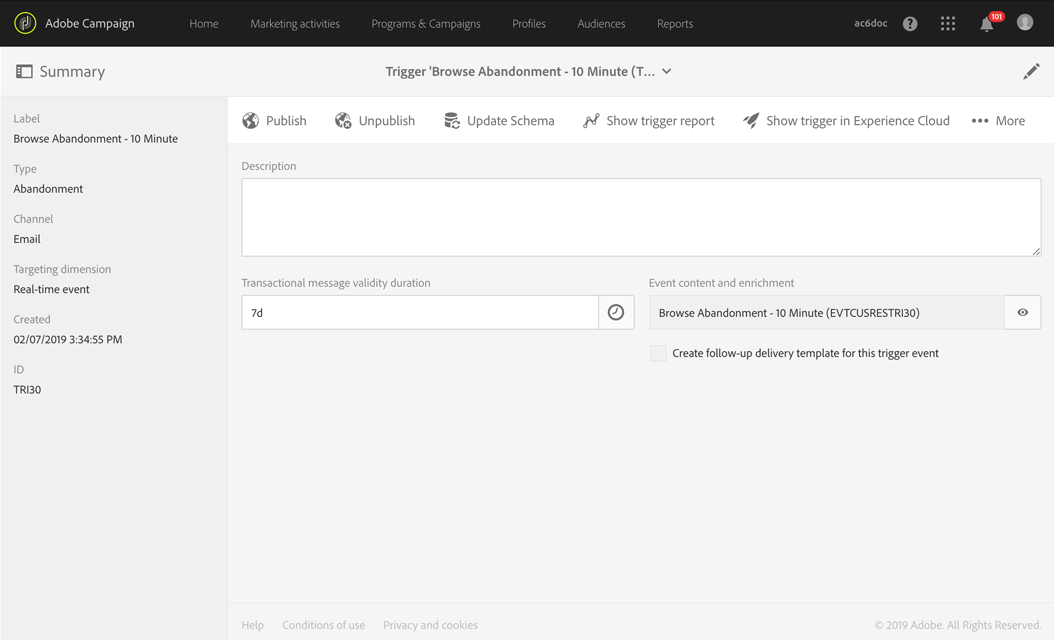This screenshot has height=640, width=1054.
Task: Click the Adobe Campaign logo icon
Action: (x=25, y=23)
